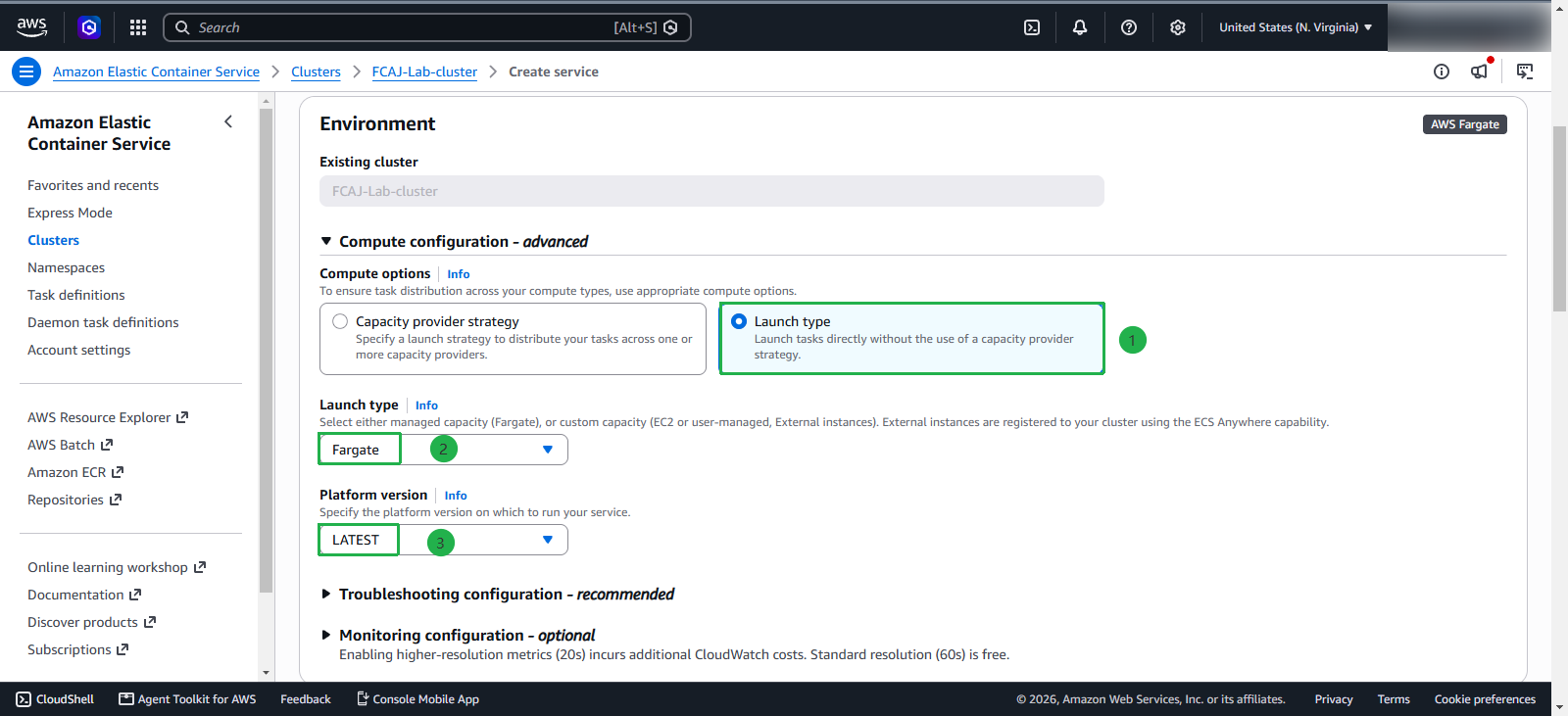Open the info panel icon

coord(1442,72)
